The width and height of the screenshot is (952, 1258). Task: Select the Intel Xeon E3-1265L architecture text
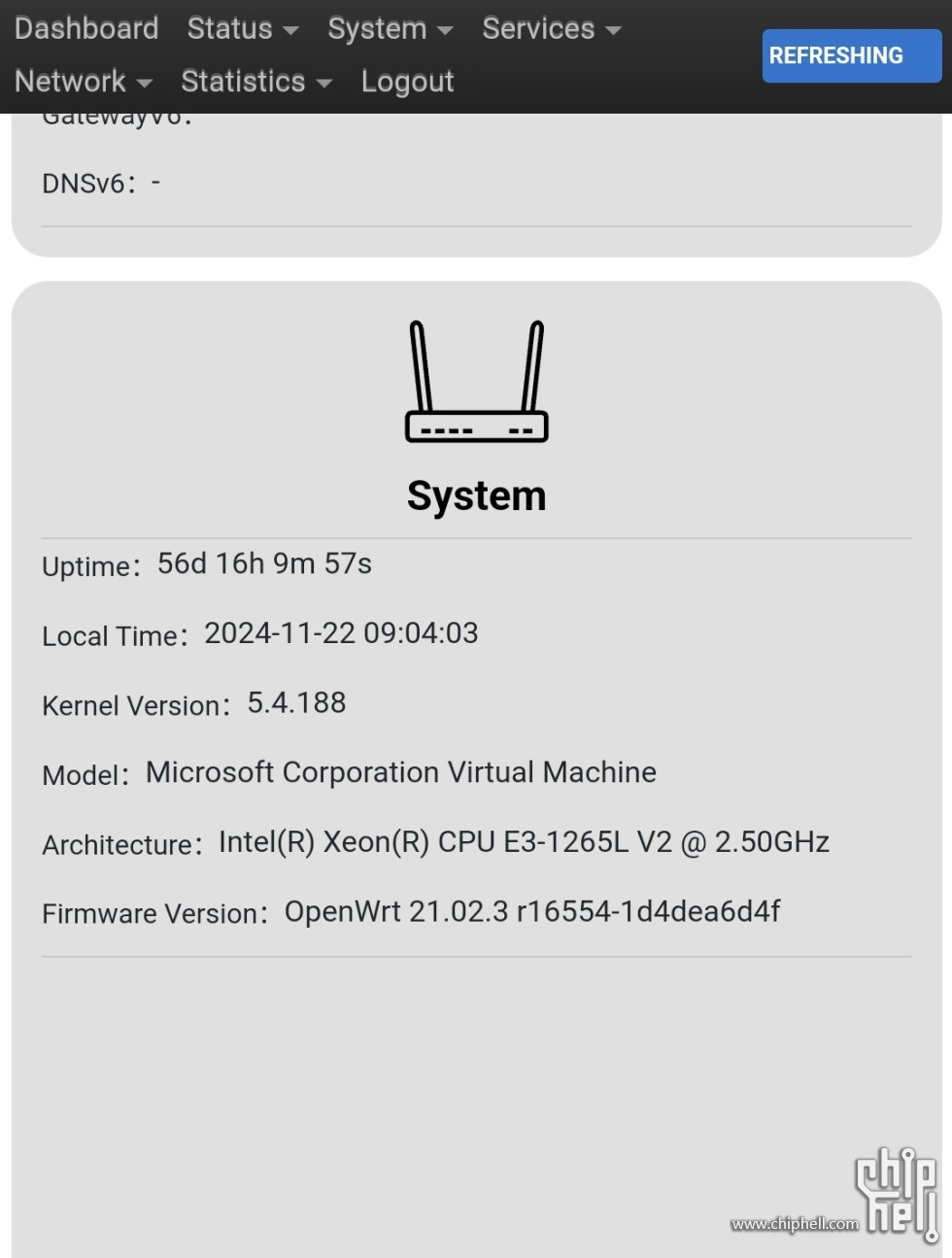(x=524, y=842)
